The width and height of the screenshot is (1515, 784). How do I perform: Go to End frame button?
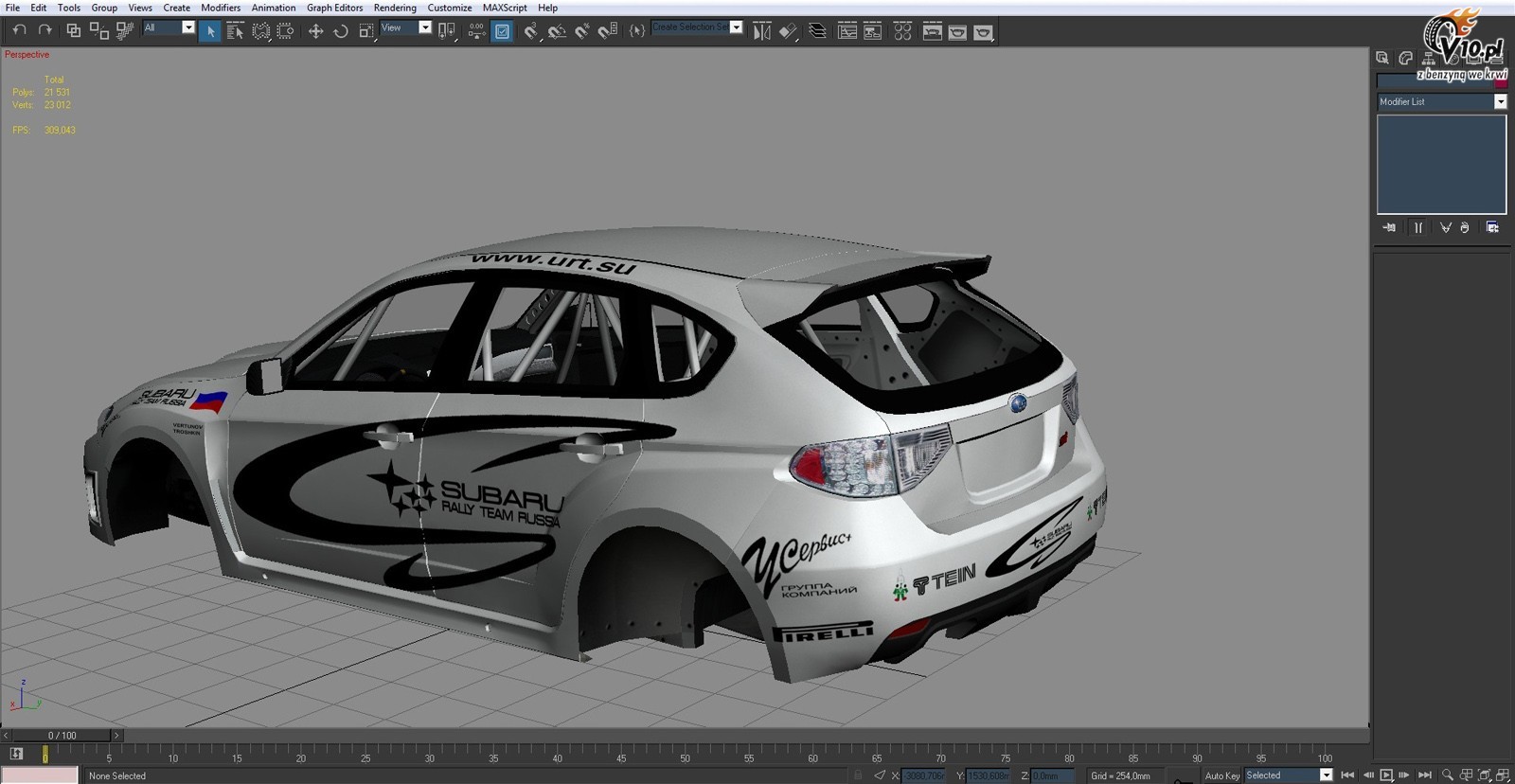pos(1424,775)
